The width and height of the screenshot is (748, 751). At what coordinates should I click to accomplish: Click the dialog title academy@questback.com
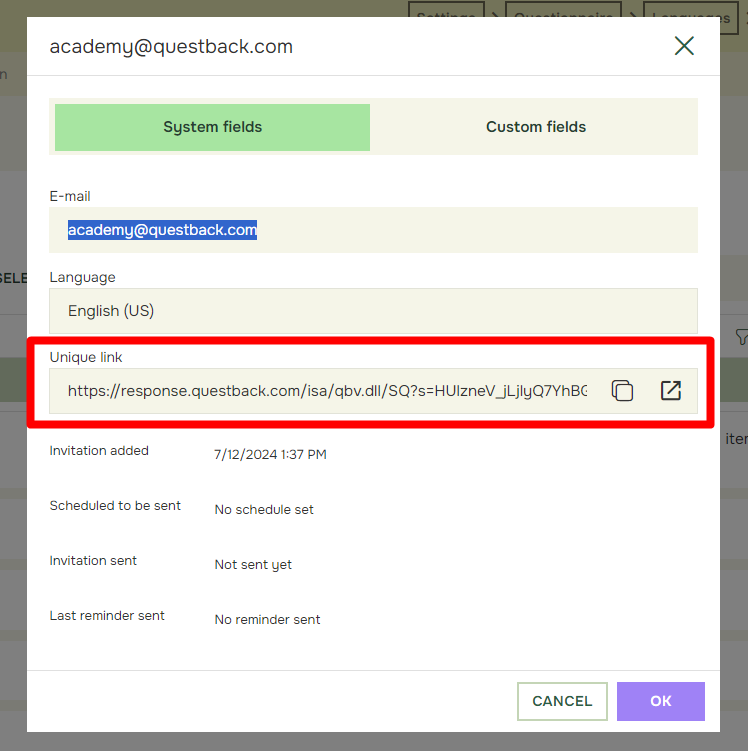pos(171,46)
